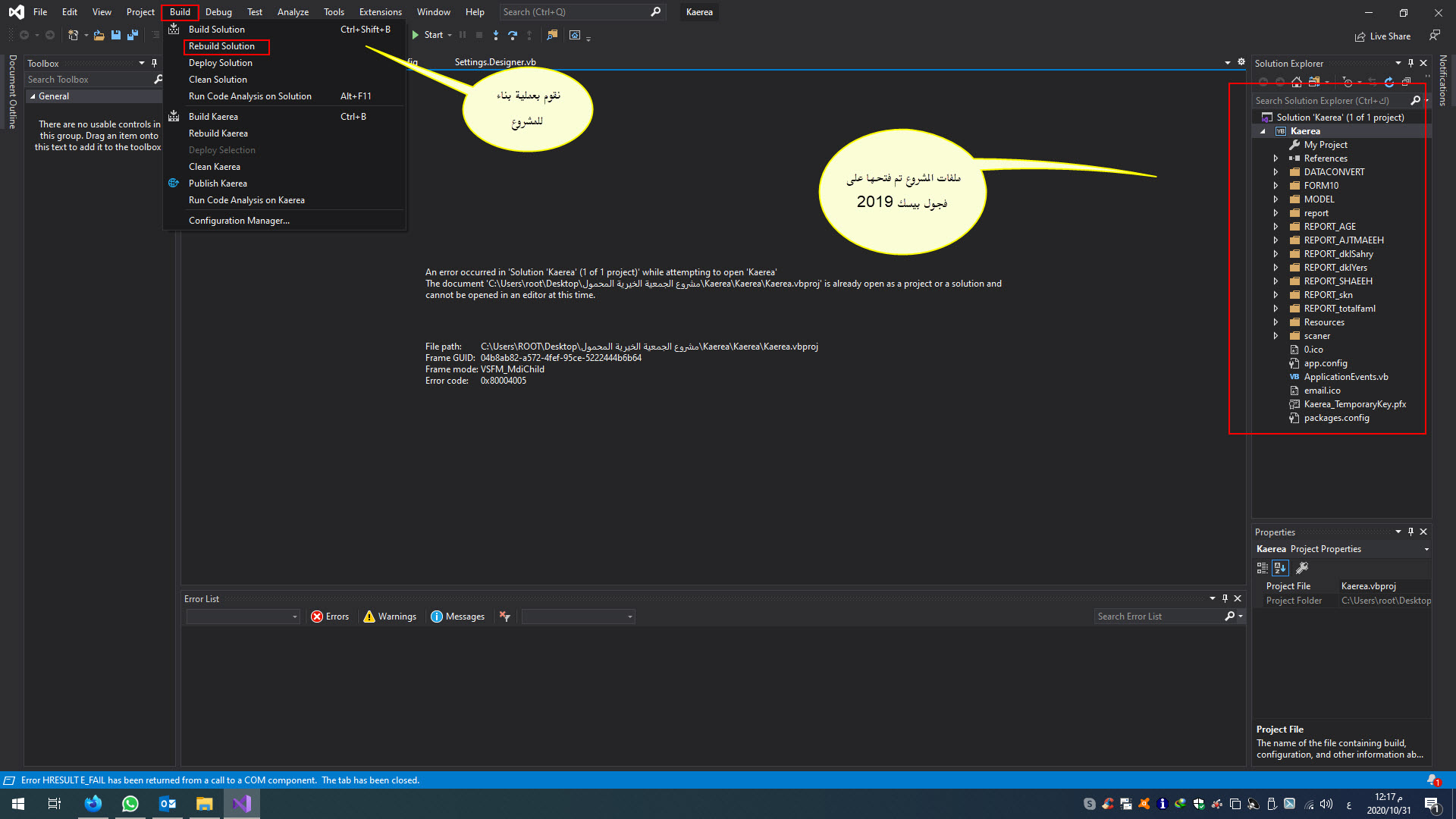The width and height of the screenshot is (1456, 819).
Task: Choose Publish Kaerea from Build menu
Action: [218, 184]
